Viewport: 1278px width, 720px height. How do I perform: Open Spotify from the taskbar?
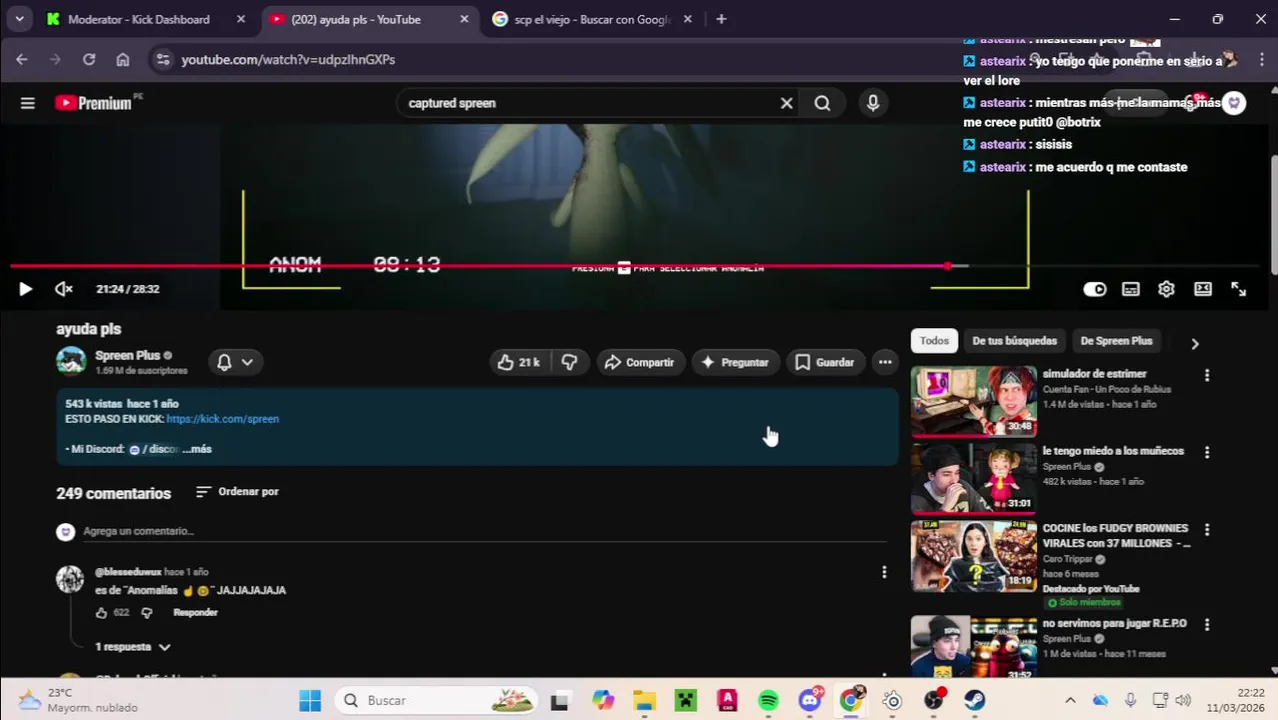[768, 700]
